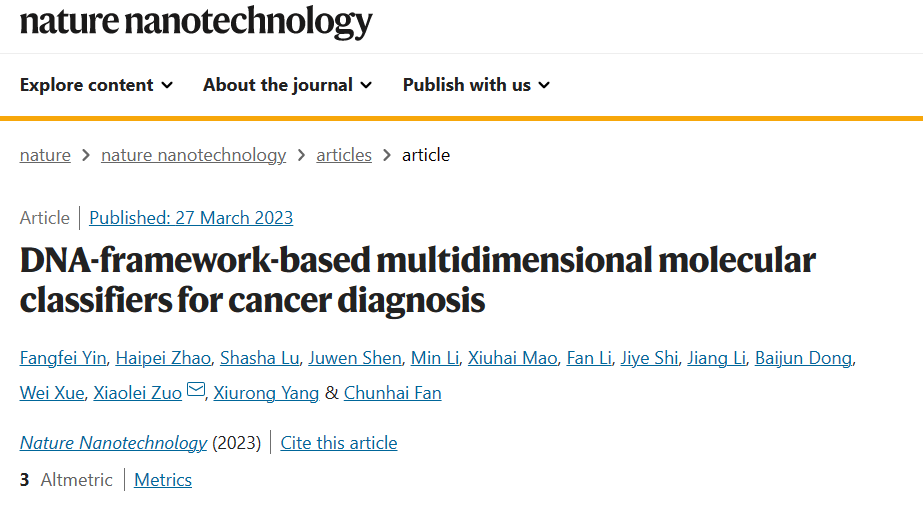Select author Baijun Dong
This screenshot has width=923, height=511.
[x=804, y=358]
